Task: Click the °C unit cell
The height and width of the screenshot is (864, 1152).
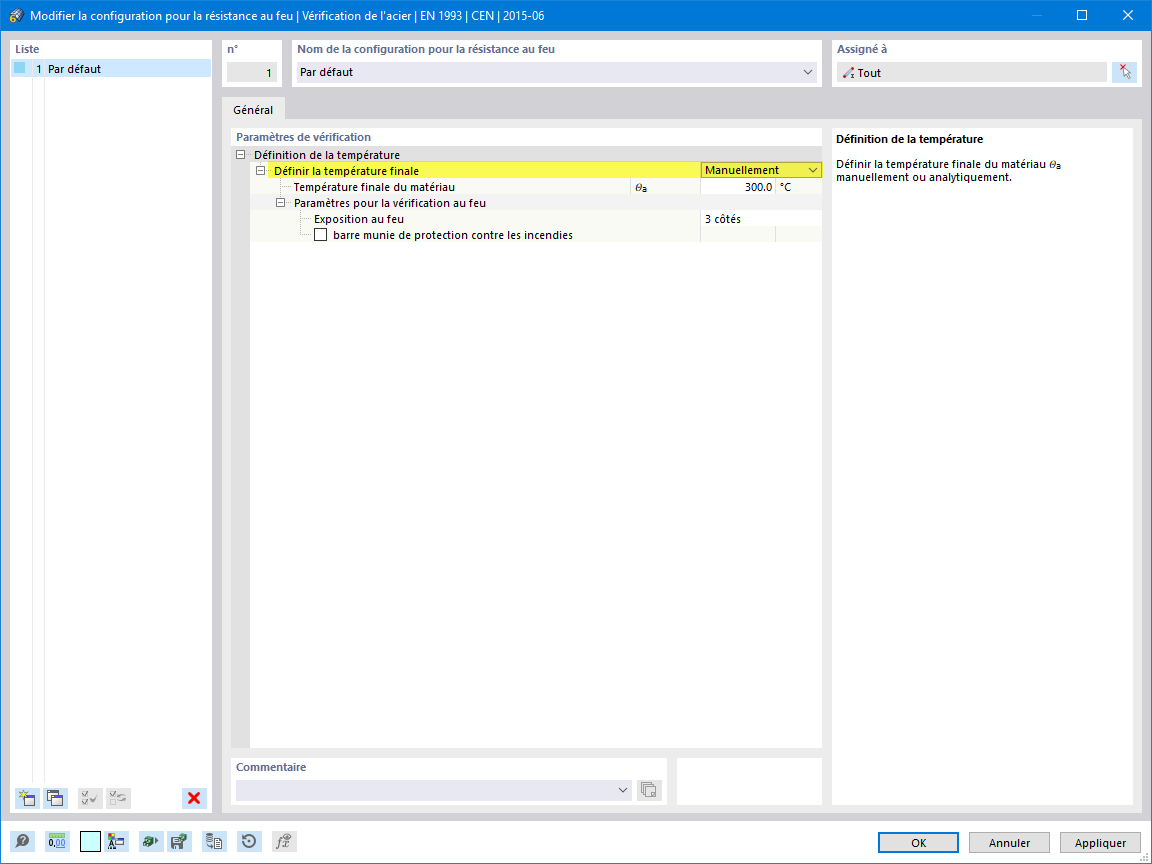Action: pos(799,187)
